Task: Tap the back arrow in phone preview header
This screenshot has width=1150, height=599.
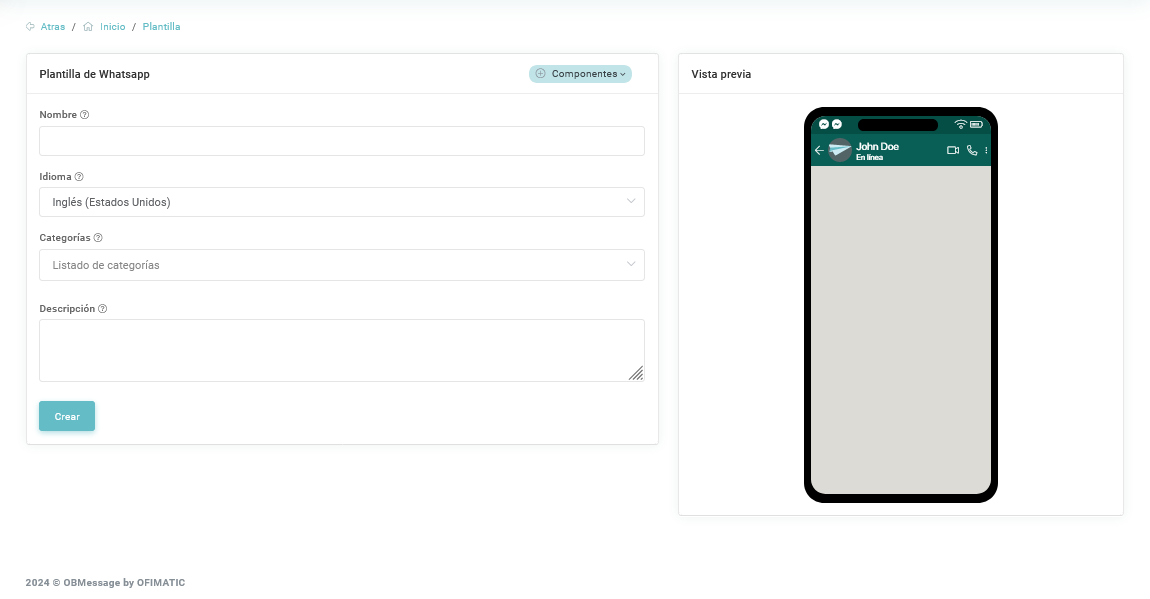Action: pyautogui.click(x=819, y=151)
